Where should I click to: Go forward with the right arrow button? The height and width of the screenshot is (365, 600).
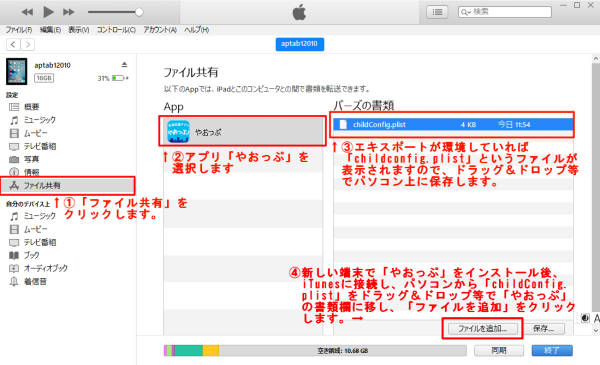tap(28, 44)
